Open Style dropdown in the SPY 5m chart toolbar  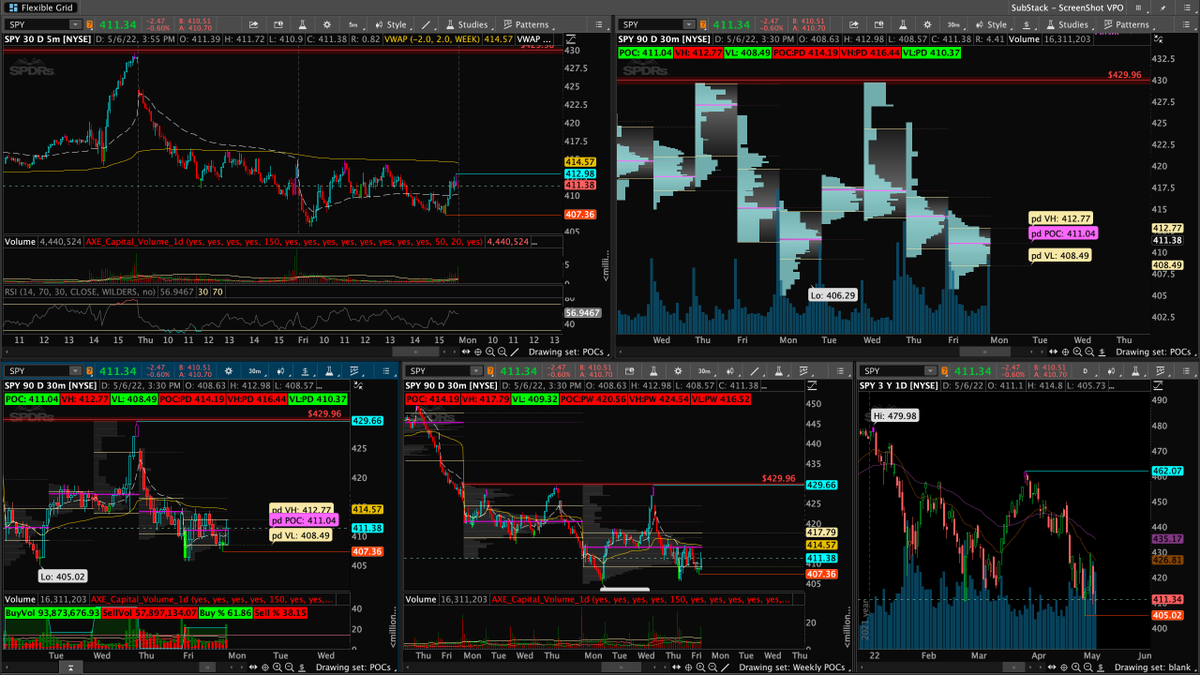pos(393,24)
